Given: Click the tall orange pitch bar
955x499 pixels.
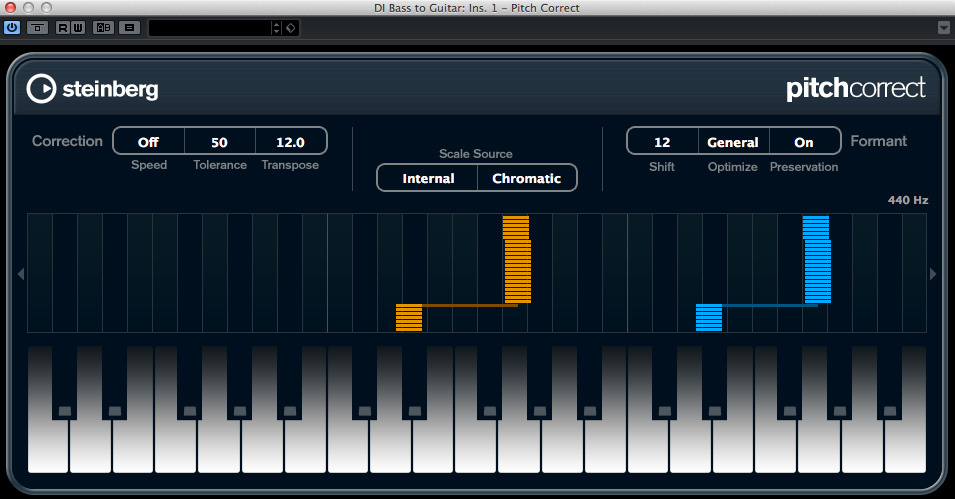Looking at the screenshot, I should coord(517,260).
